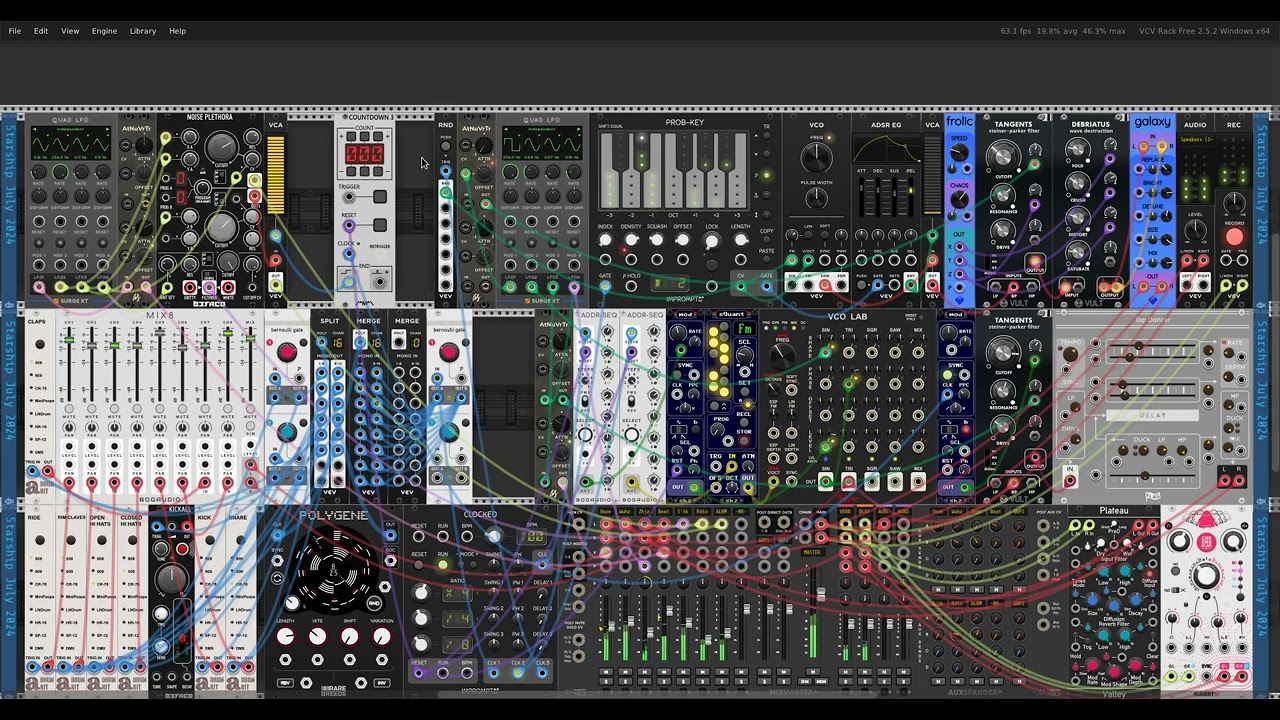Click the Polygene INV button

pyautogui.click(x=381, y=682)
